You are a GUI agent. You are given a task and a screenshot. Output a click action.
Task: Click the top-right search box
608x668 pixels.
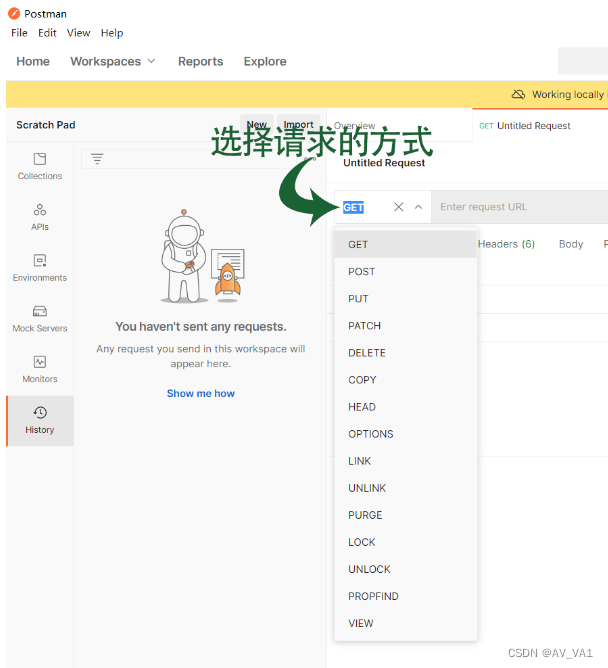[582, 61]
